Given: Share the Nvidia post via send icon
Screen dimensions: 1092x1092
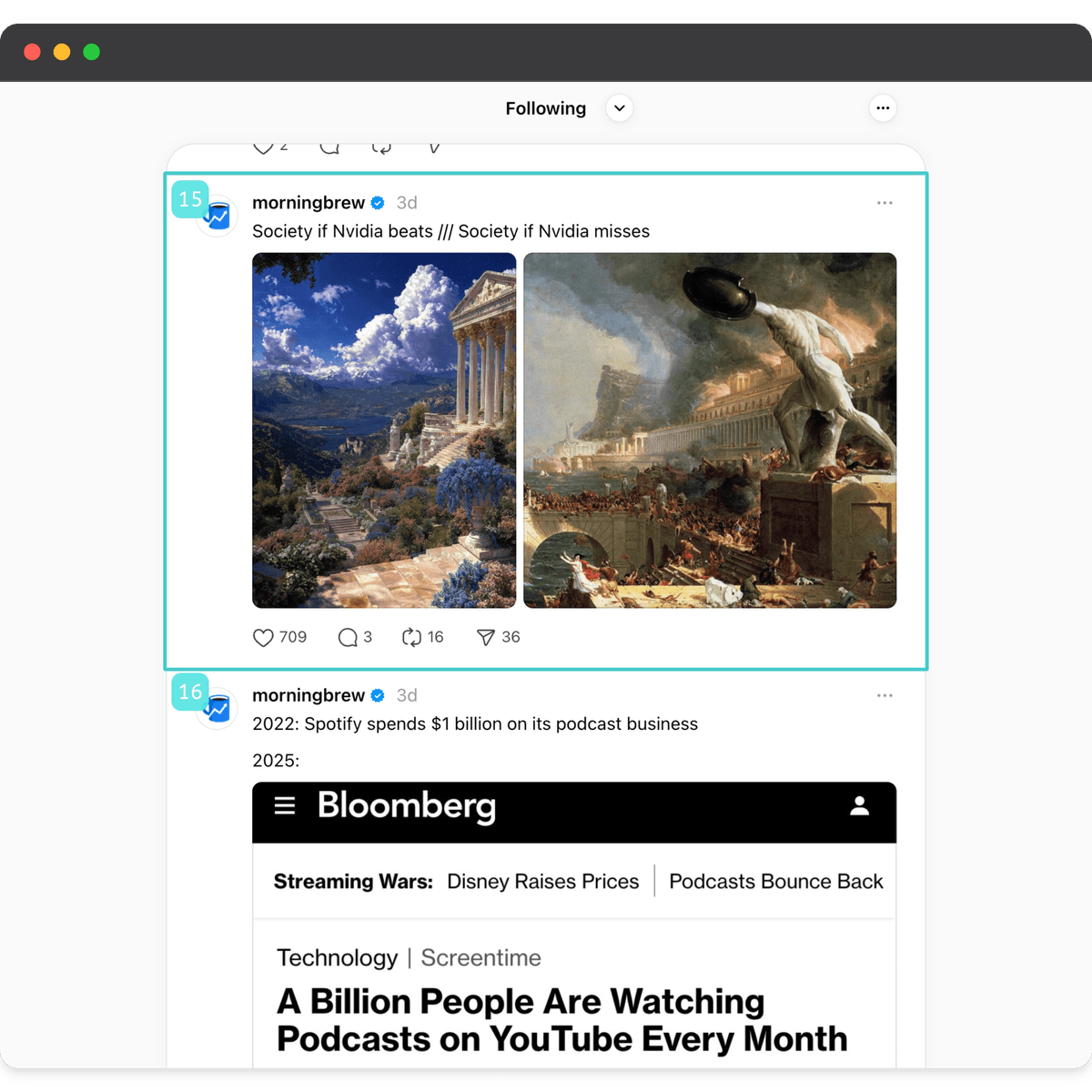Looking at the screenshot, I should coord(486,638).
